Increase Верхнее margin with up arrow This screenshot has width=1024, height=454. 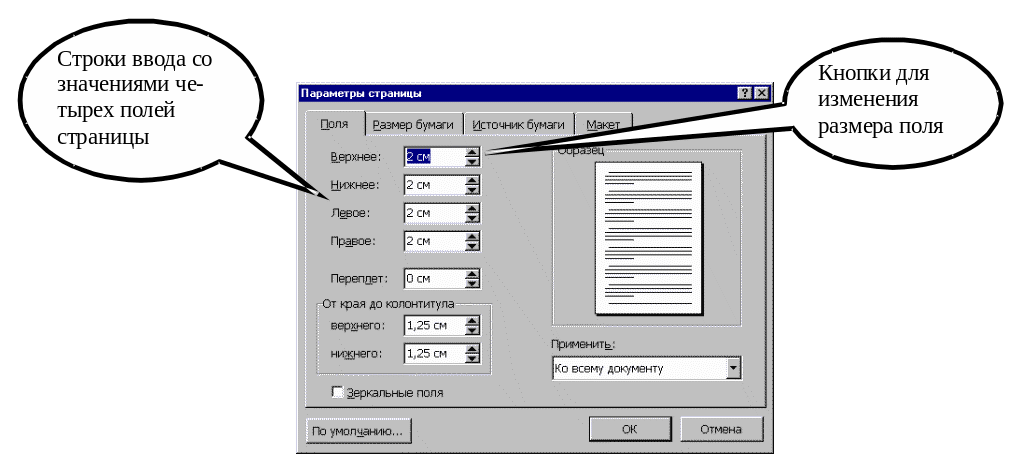pyautogui.click(x=473, y=153)
